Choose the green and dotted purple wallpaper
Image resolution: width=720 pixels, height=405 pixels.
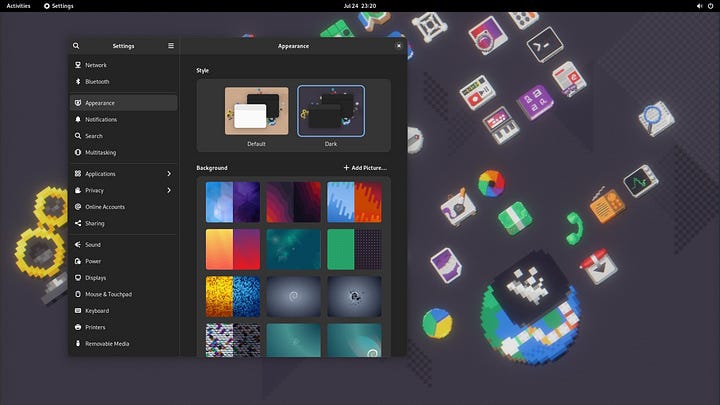(354, 249)
